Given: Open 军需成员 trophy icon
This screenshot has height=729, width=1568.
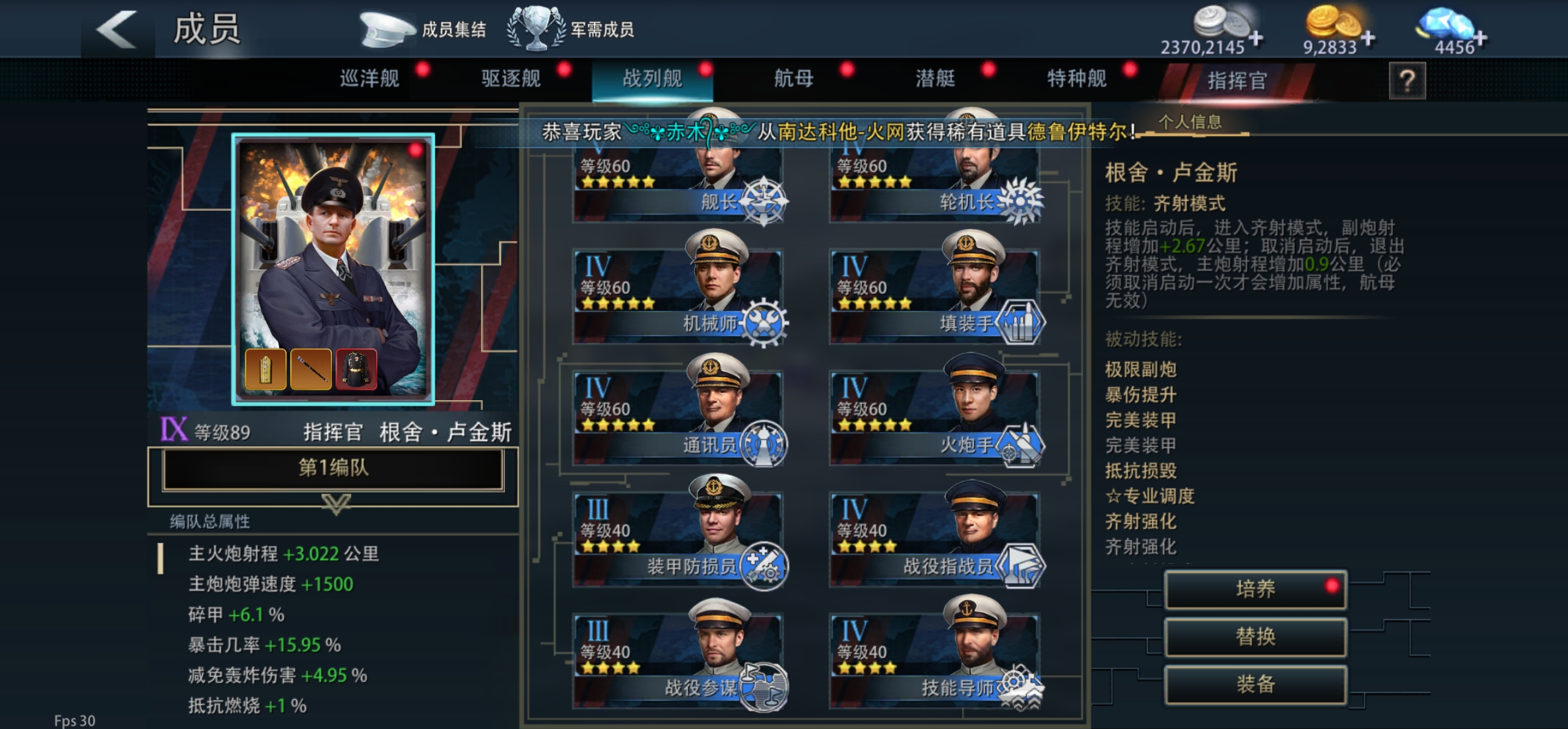Looking at the screenshot, I should [x=536, y=28].
